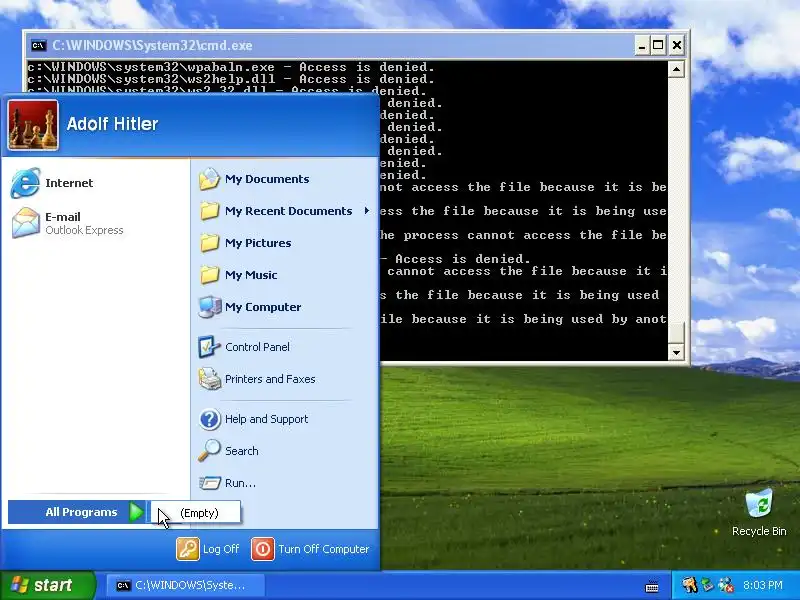Screen dimensions: 800x600
Task: Click the Turn Off Computer button text
Action: pos(323,549)
